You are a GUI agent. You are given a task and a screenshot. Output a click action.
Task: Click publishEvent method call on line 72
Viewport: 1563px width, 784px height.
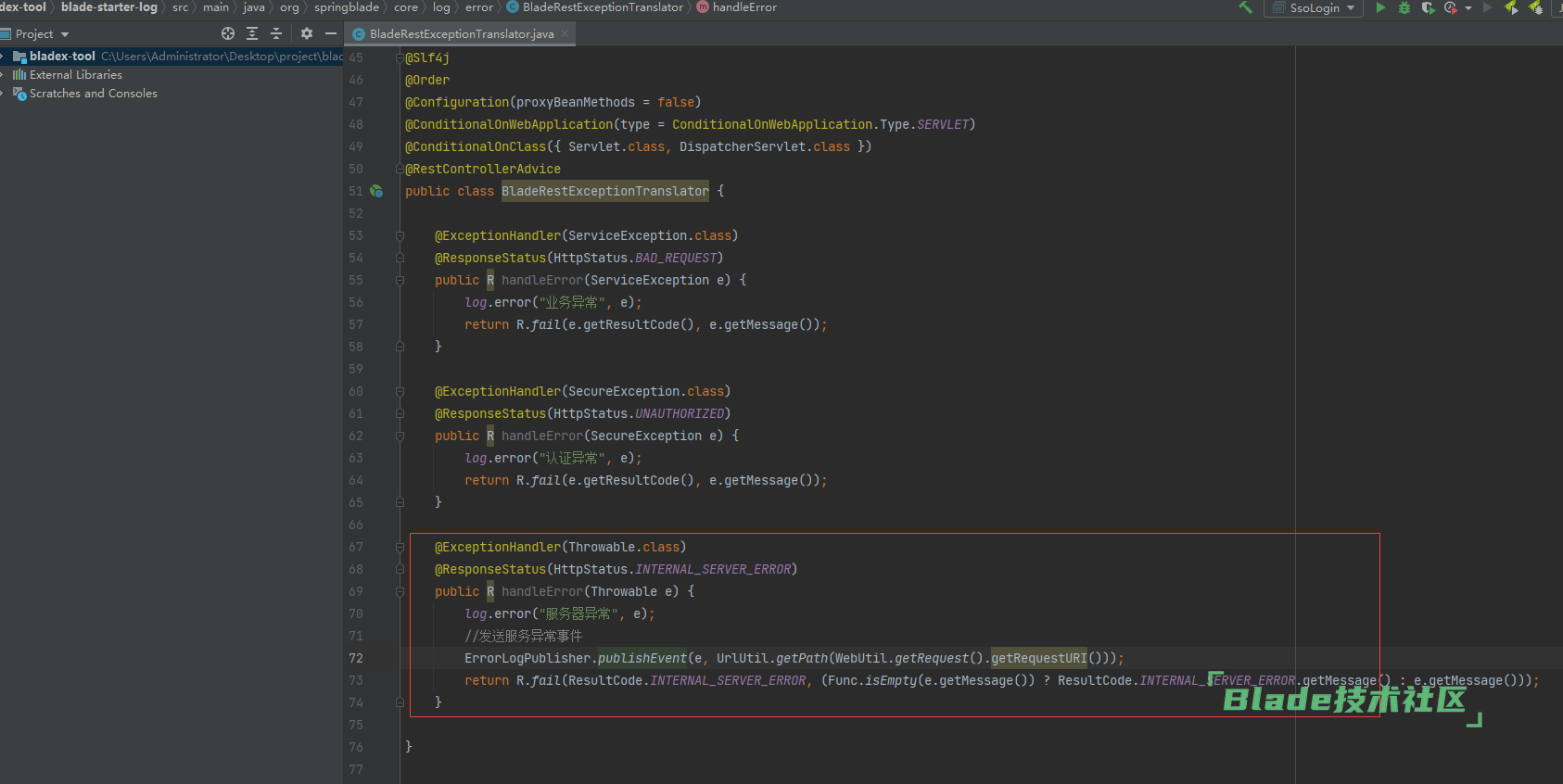coord(642,658)
